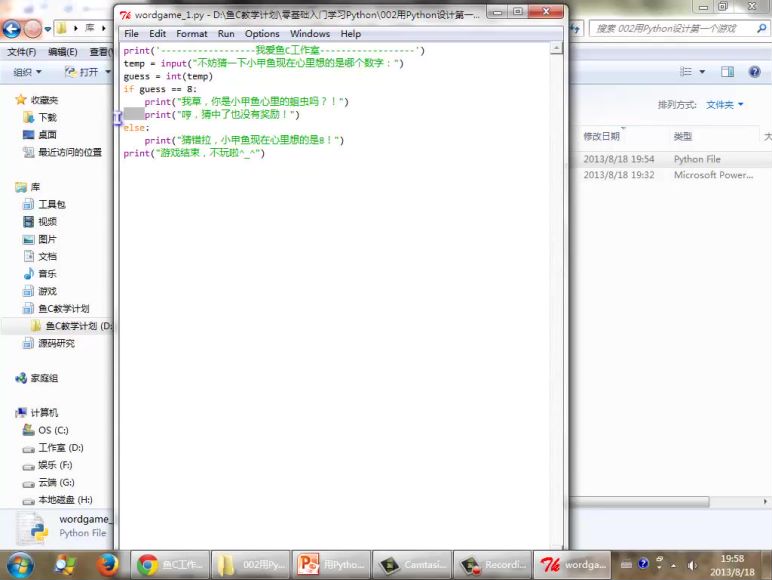Image resolution: width=772 pixels, height=580 pixels.
Task: Open the 文档 library
Action: [47, 256]
